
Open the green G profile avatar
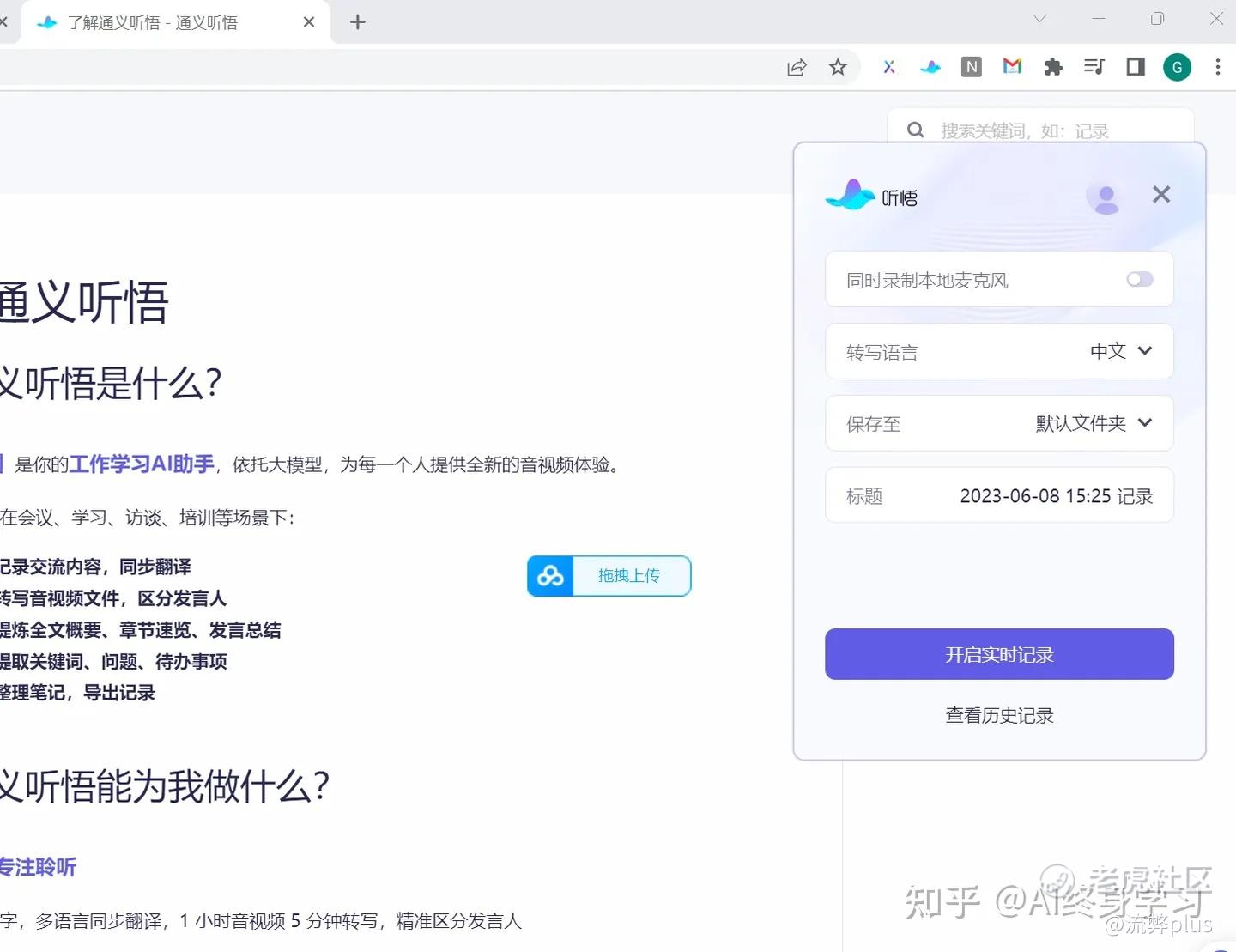[1177, 67]
